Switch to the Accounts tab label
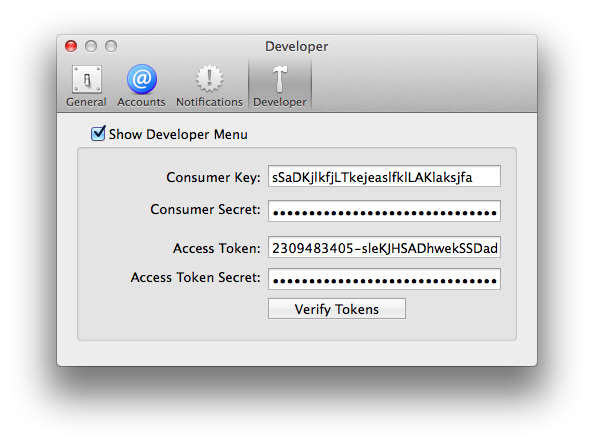 [x=141, y=102]
